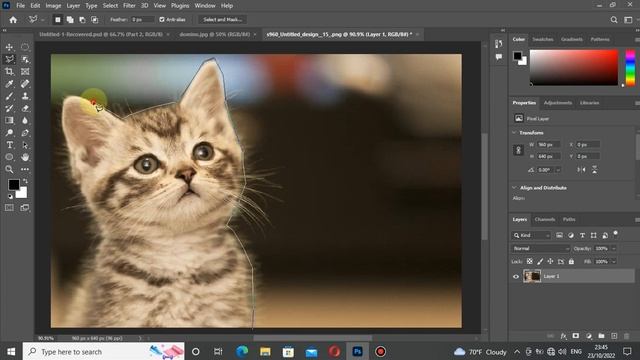
Task: Add a layer mask to Layer 1
Action: pos(576,336)
